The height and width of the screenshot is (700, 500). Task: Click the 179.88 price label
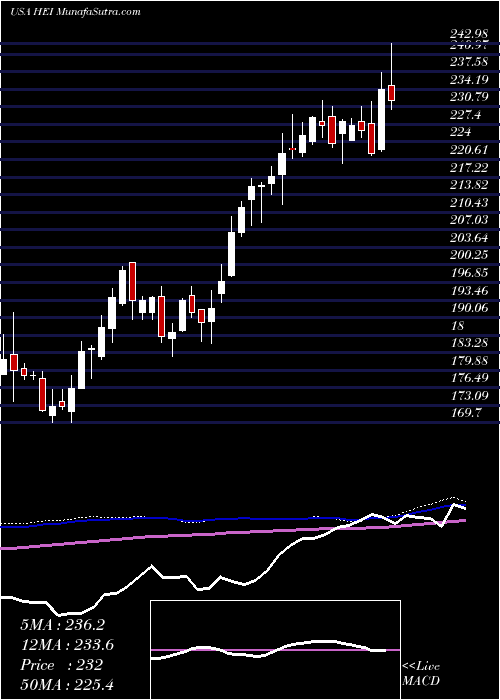470,360
